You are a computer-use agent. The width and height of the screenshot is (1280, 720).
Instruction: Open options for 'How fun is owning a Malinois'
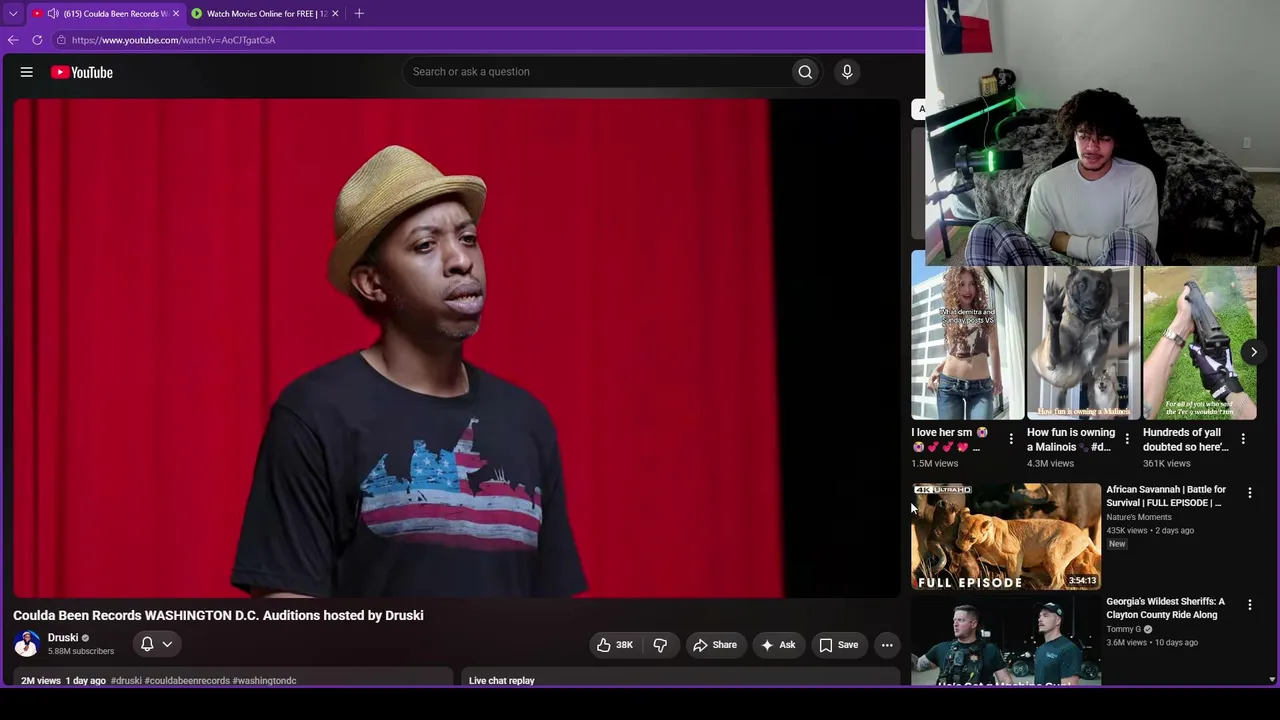coord(1127,439)
